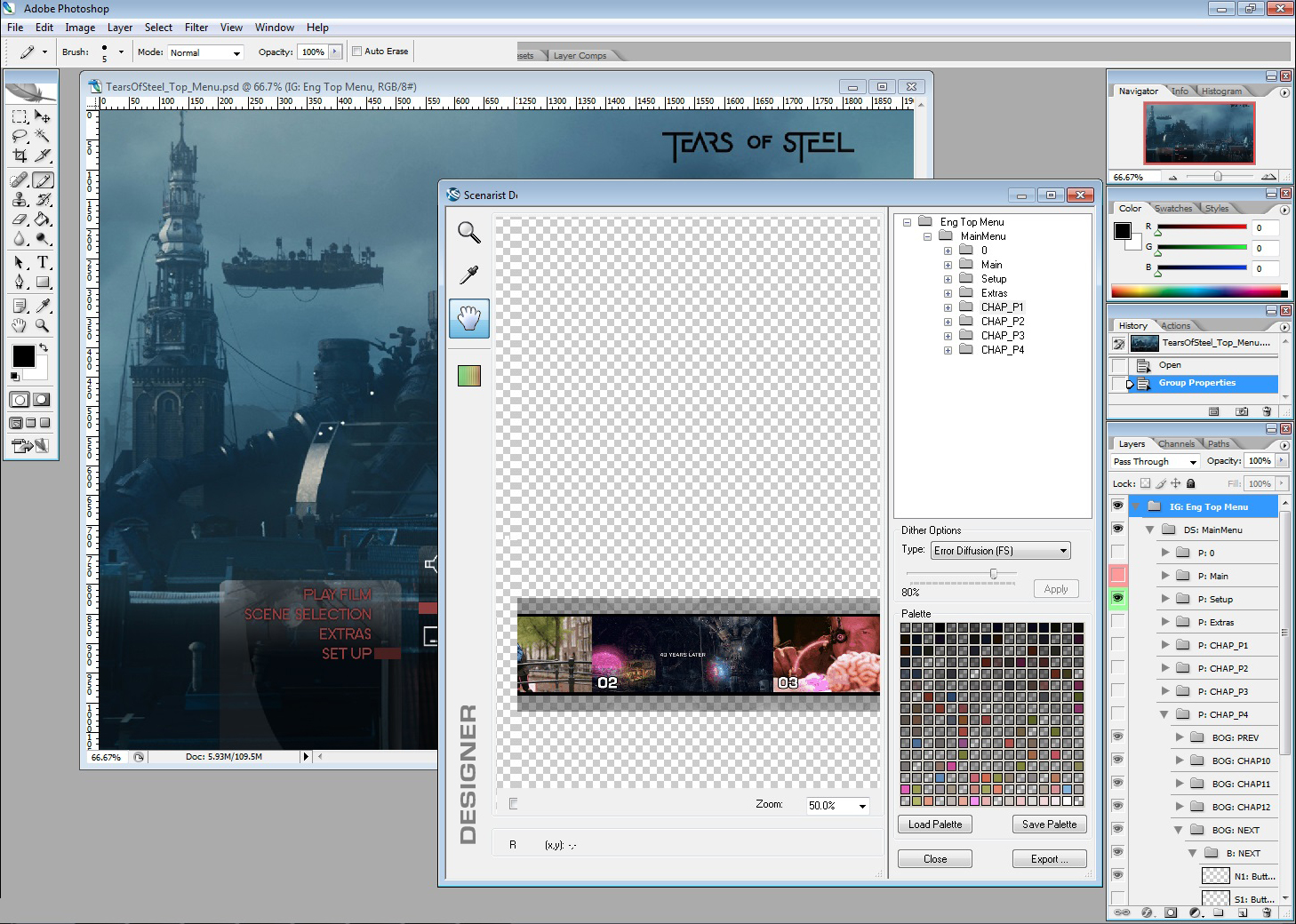Select the Crop tool in Photoshop toolbox
This screenshot has width=1296, height=924.
[20, 155]
